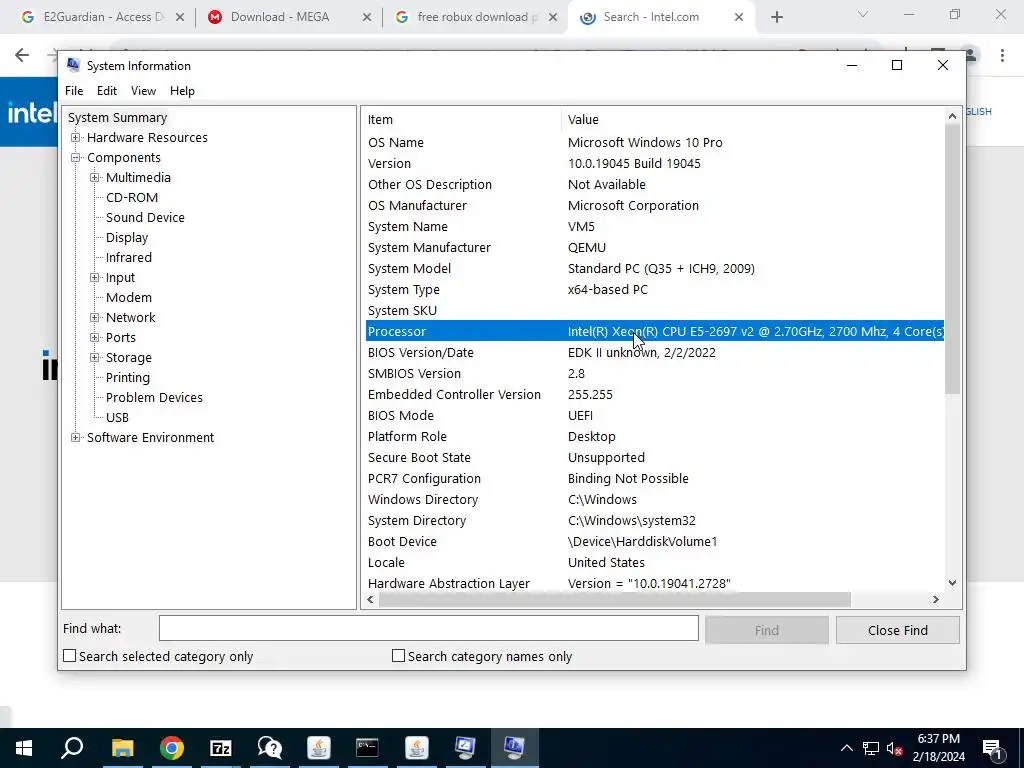Expand Software Environment node
Viewport: 1024px width, 768px height.
[x=76, y=438]
